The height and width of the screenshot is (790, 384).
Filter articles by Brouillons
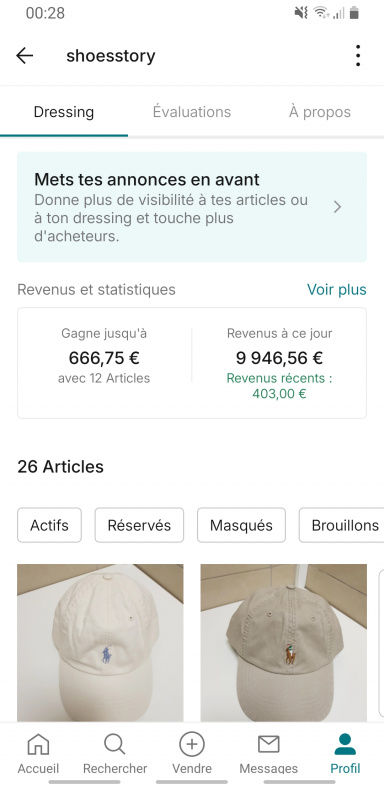(x=343, y=525)
